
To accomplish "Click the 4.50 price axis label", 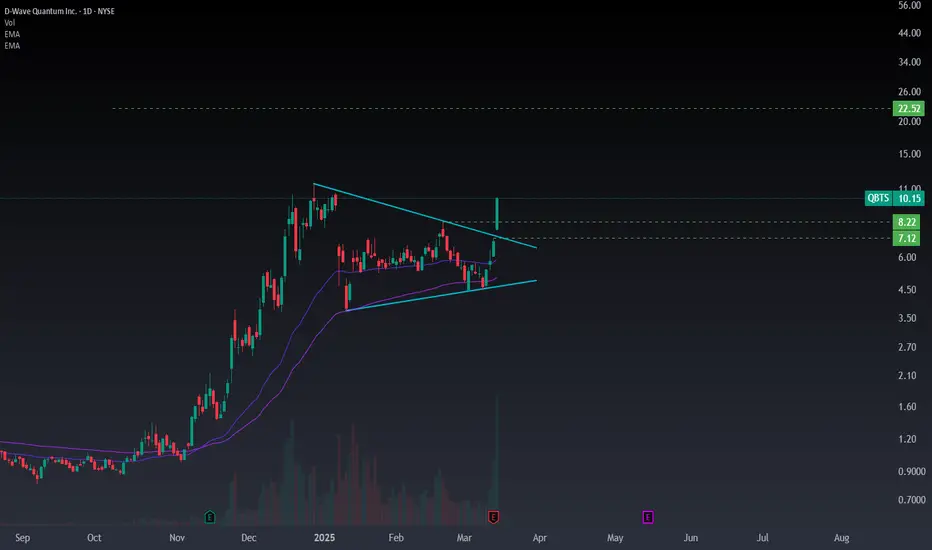I will [907, 290].
